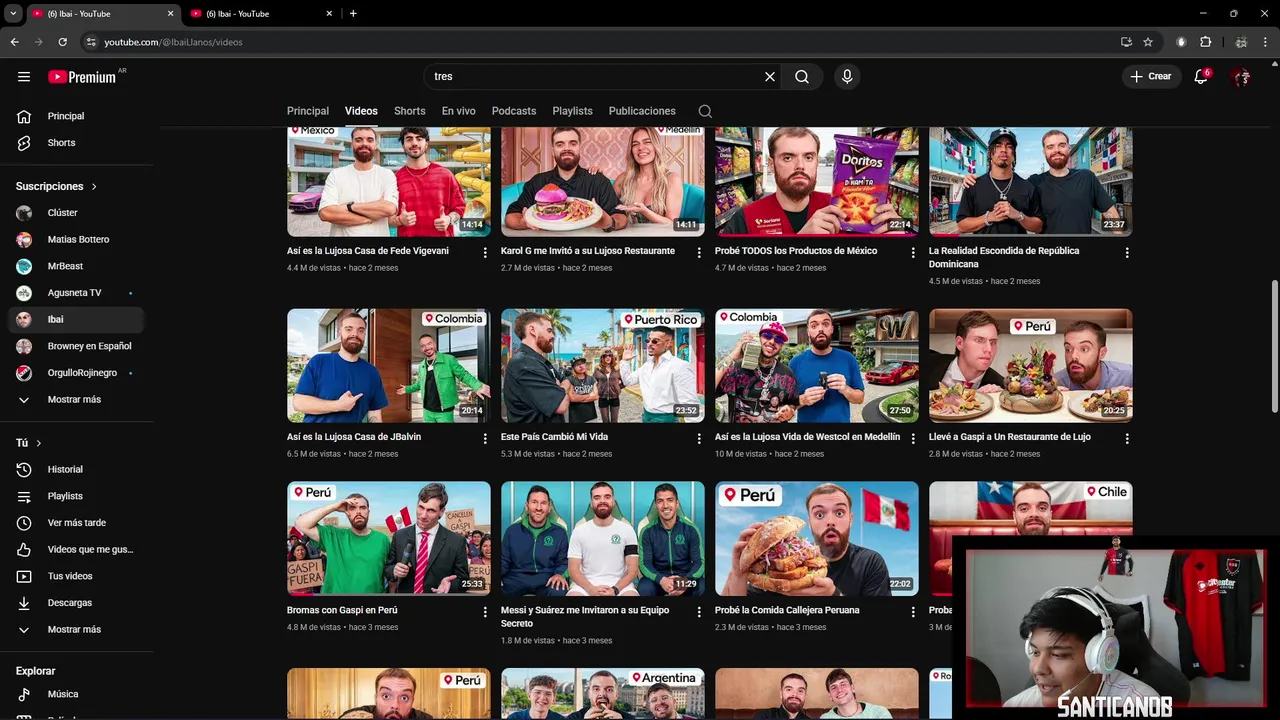Open Matias Bottero subscription channel
The image size is (1280, 720).
77,240
